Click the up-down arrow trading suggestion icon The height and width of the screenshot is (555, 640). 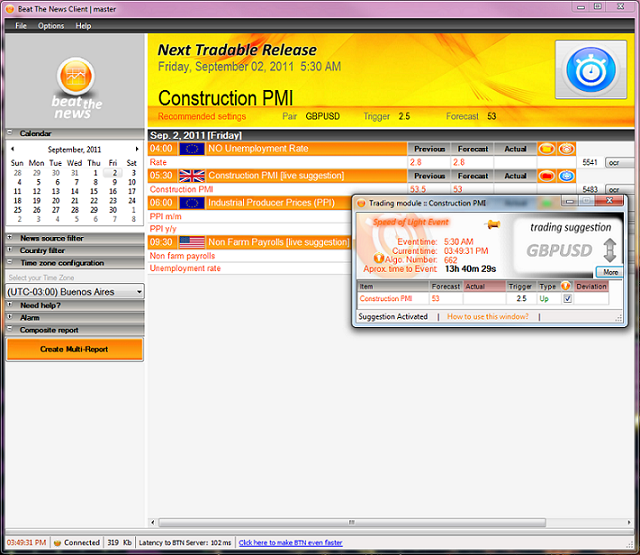609,250
